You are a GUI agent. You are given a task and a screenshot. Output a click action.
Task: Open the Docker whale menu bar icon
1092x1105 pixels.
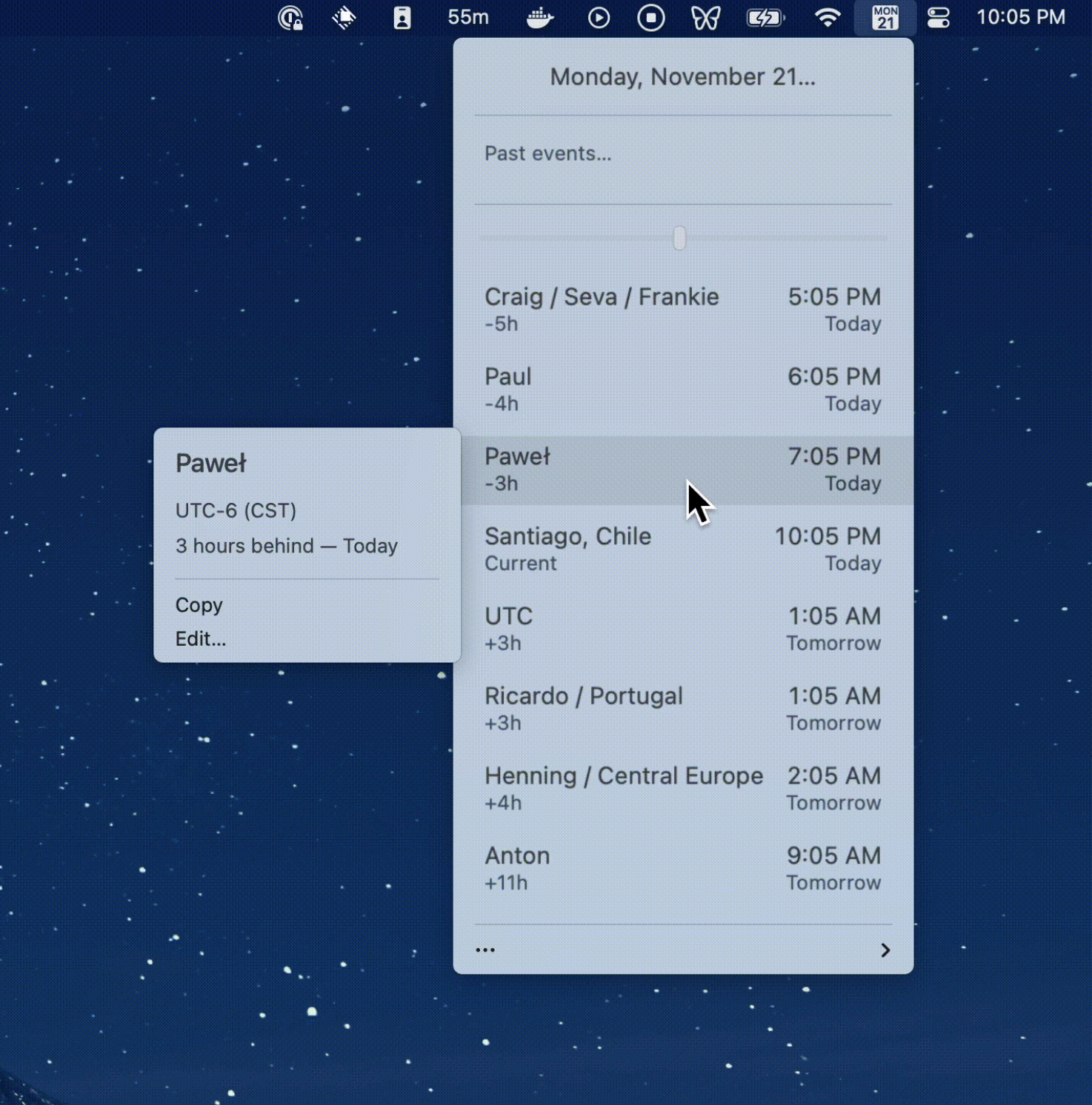coord(539,18)
